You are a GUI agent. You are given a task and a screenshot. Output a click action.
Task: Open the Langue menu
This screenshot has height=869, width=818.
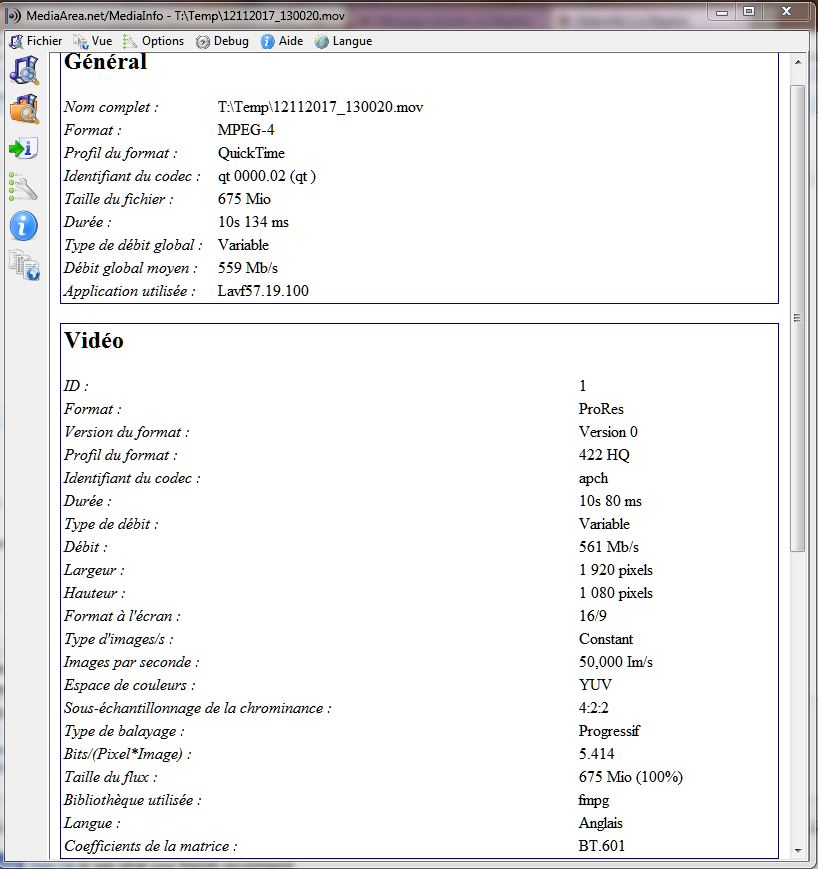343,41
